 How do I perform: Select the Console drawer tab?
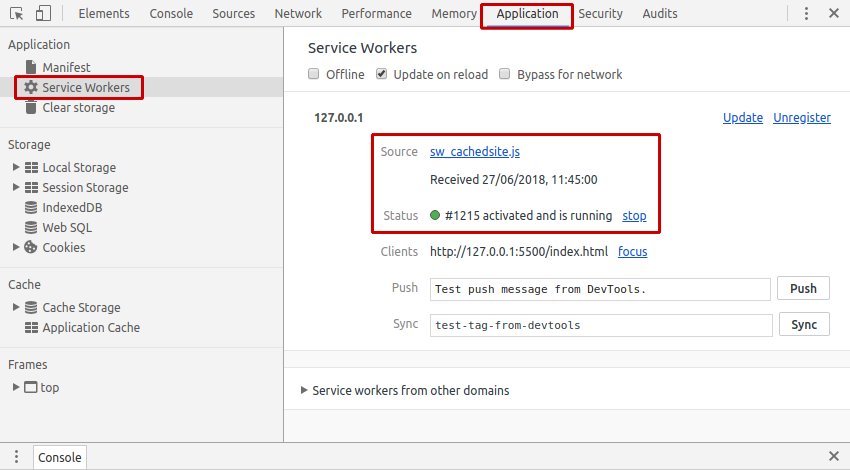click(x=60, y=457)
